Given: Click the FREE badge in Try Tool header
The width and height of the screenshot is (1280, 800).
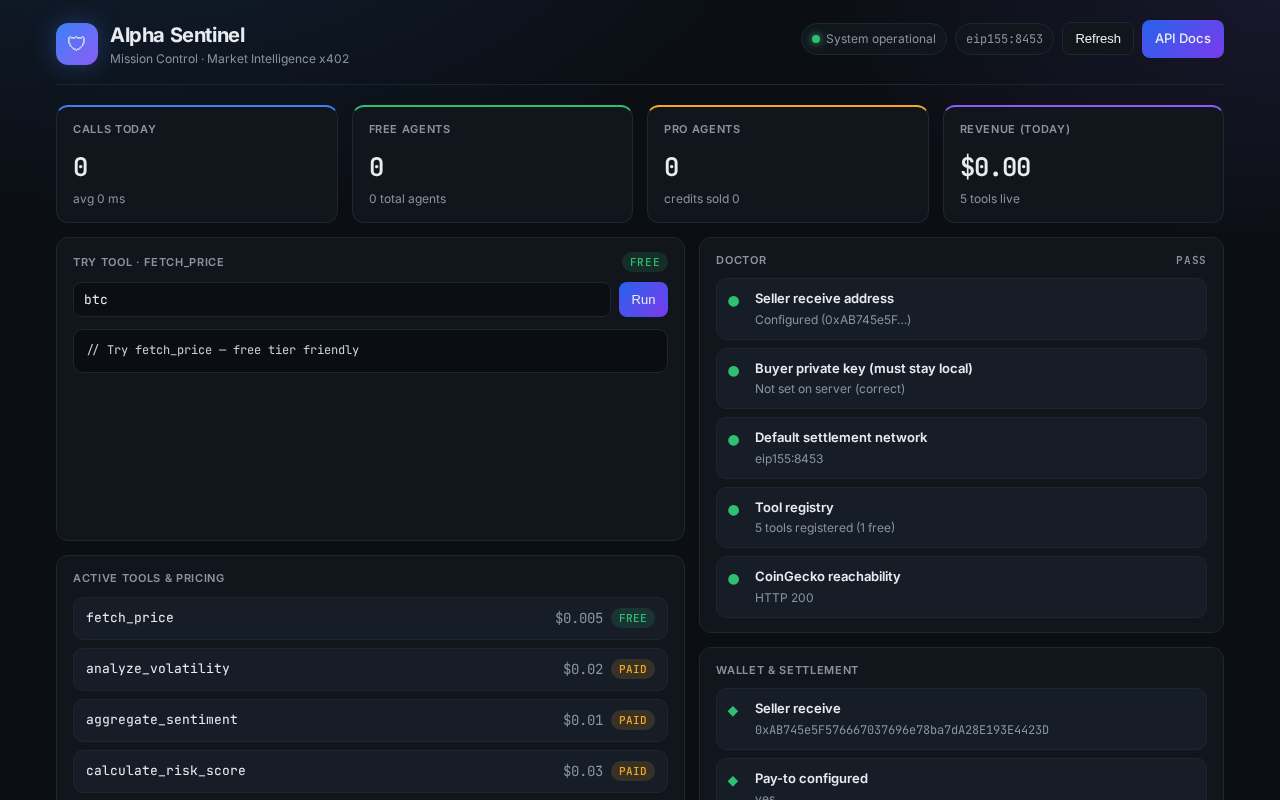Looking at the screenshot, I should [x=645, y=262].
